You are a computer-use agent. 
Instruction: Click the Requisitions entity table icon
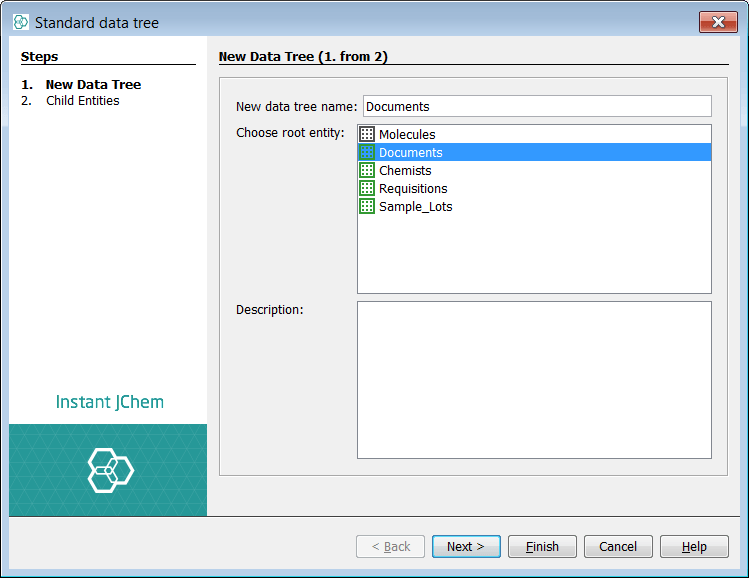pyautogui.click(x=367, y=188)
